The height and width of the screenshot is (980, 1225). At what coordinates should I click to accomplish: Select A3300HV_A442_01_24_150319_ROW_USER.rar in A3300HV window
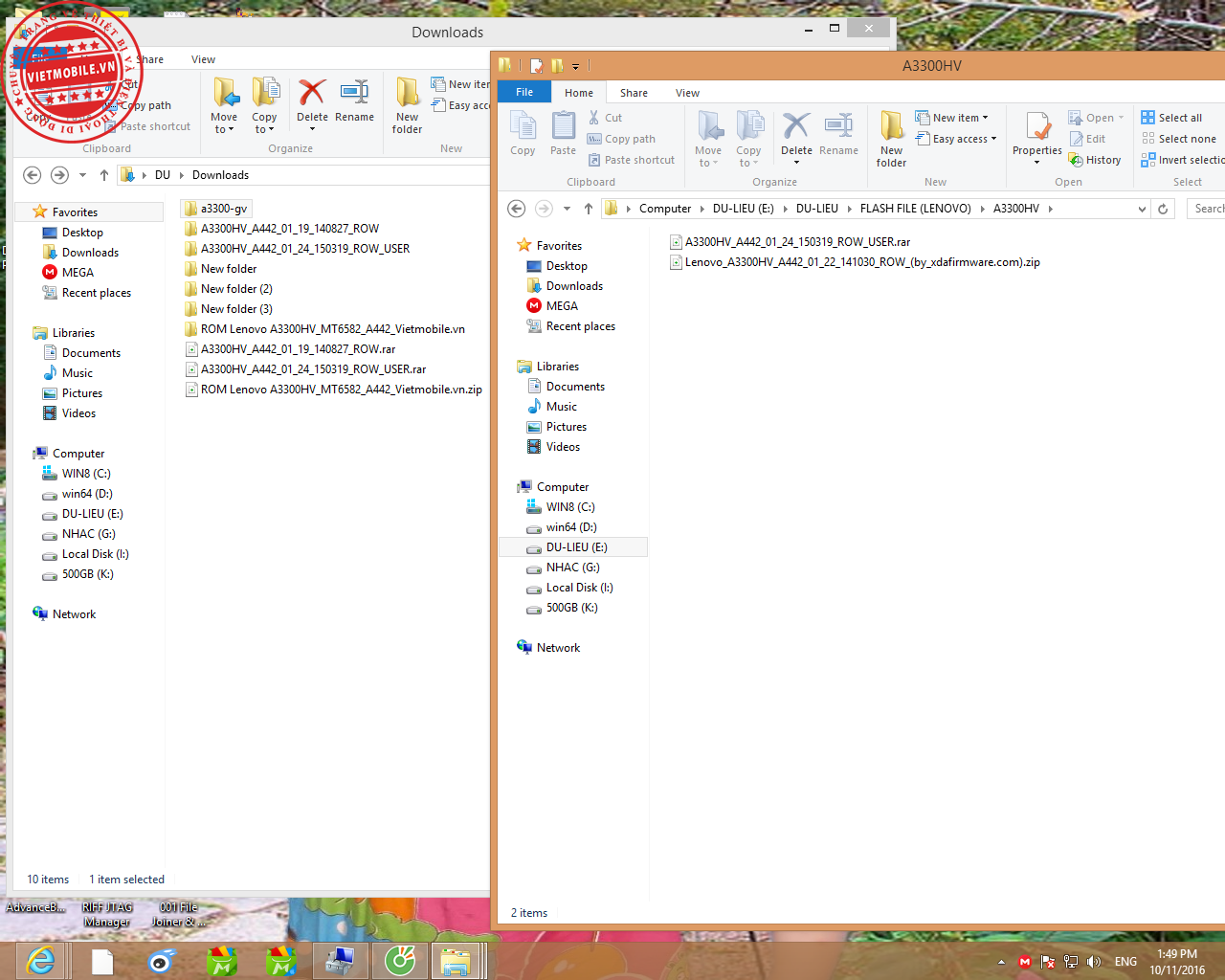coord(791,242)
